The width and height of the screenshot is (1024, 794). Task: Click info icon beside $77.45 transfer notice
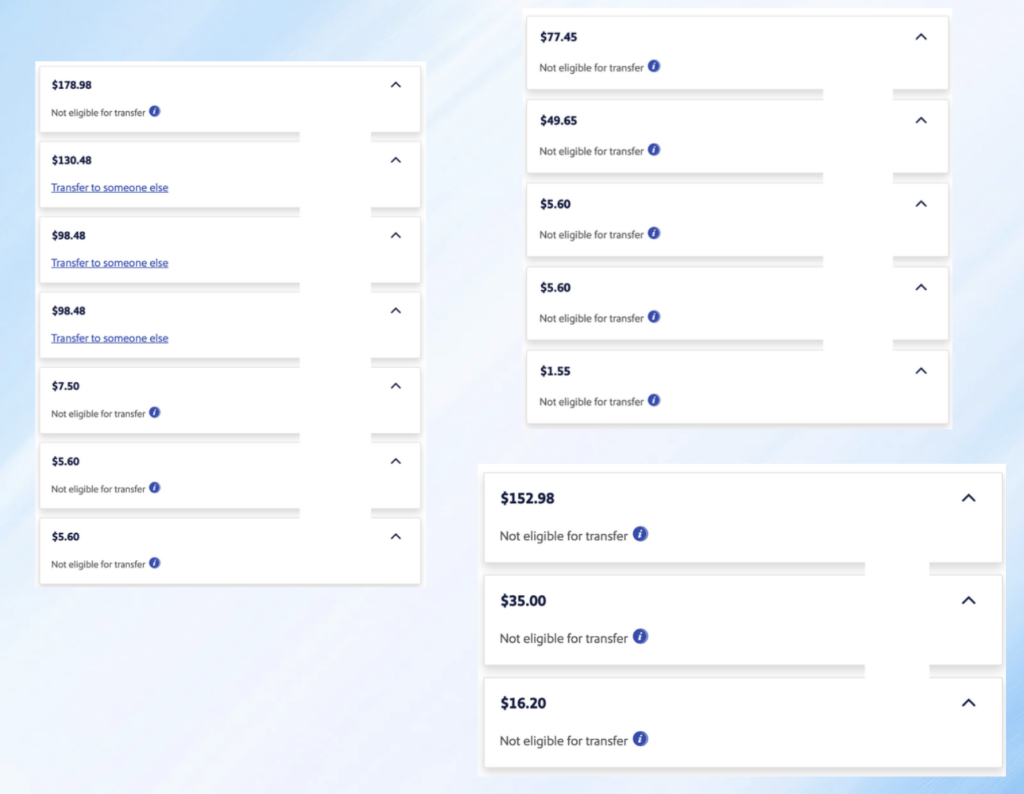click(x=653, y=67)
